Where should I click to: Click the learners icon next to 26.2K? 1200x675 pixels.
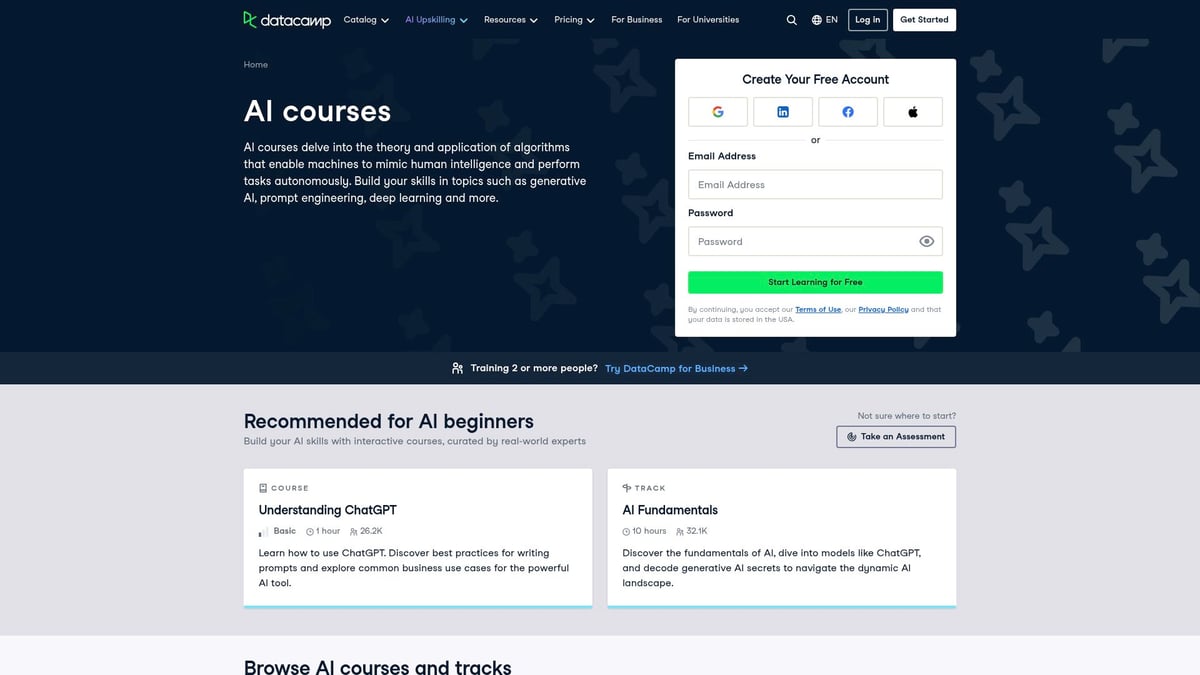[x=354, y=532]
